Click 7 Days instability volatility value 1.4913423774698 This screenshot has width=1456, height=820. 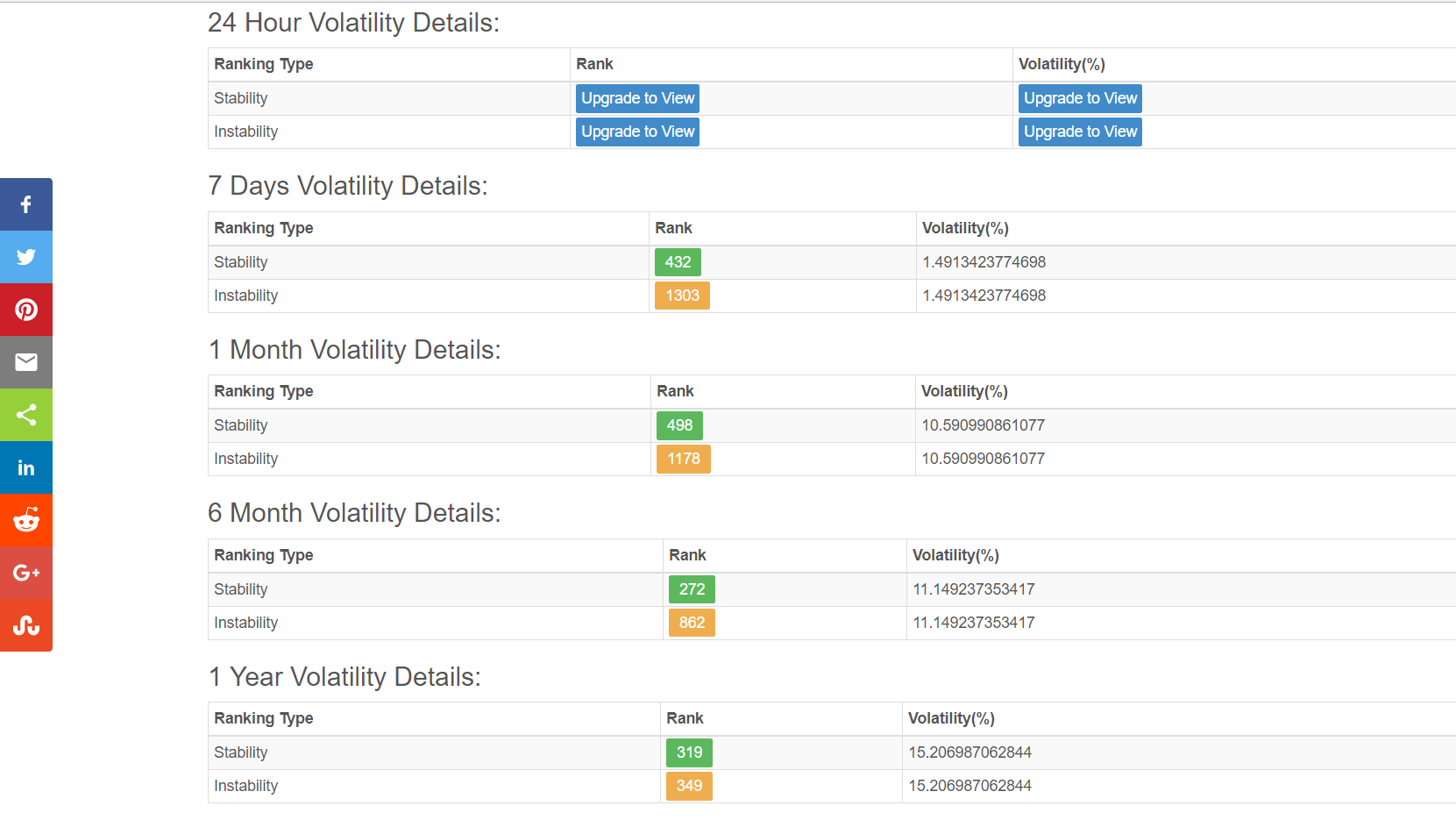(984, 296)
